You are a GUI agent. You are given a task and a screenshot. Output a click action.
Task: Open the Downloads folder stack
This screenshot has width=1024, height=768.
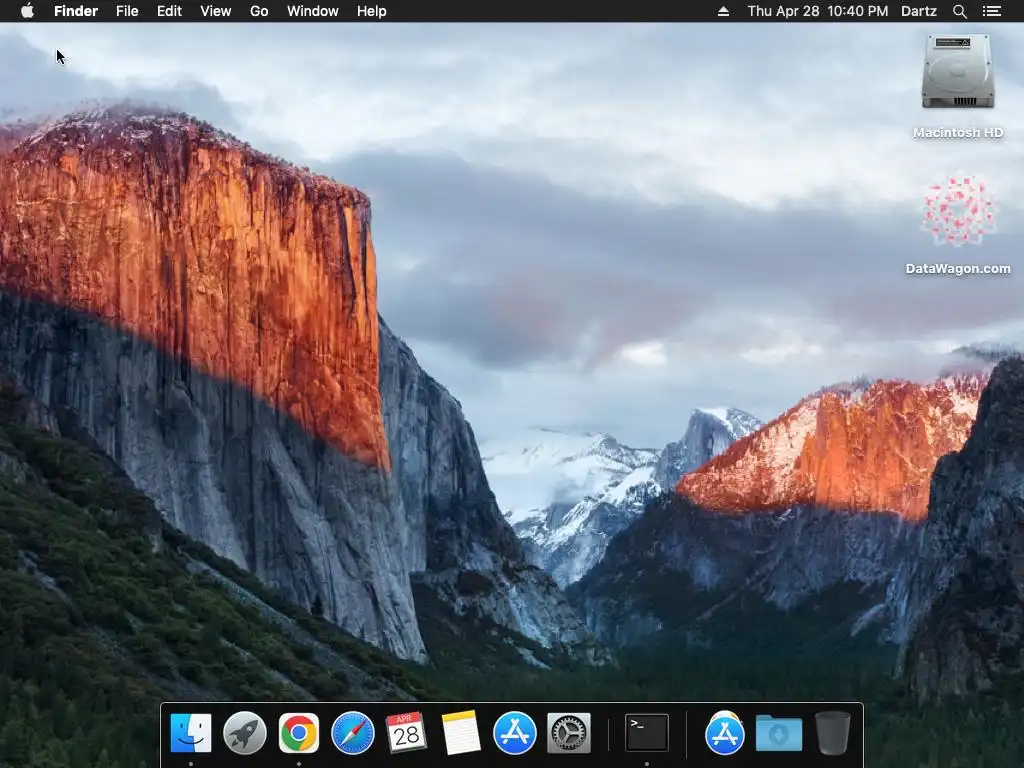(778, 733)
